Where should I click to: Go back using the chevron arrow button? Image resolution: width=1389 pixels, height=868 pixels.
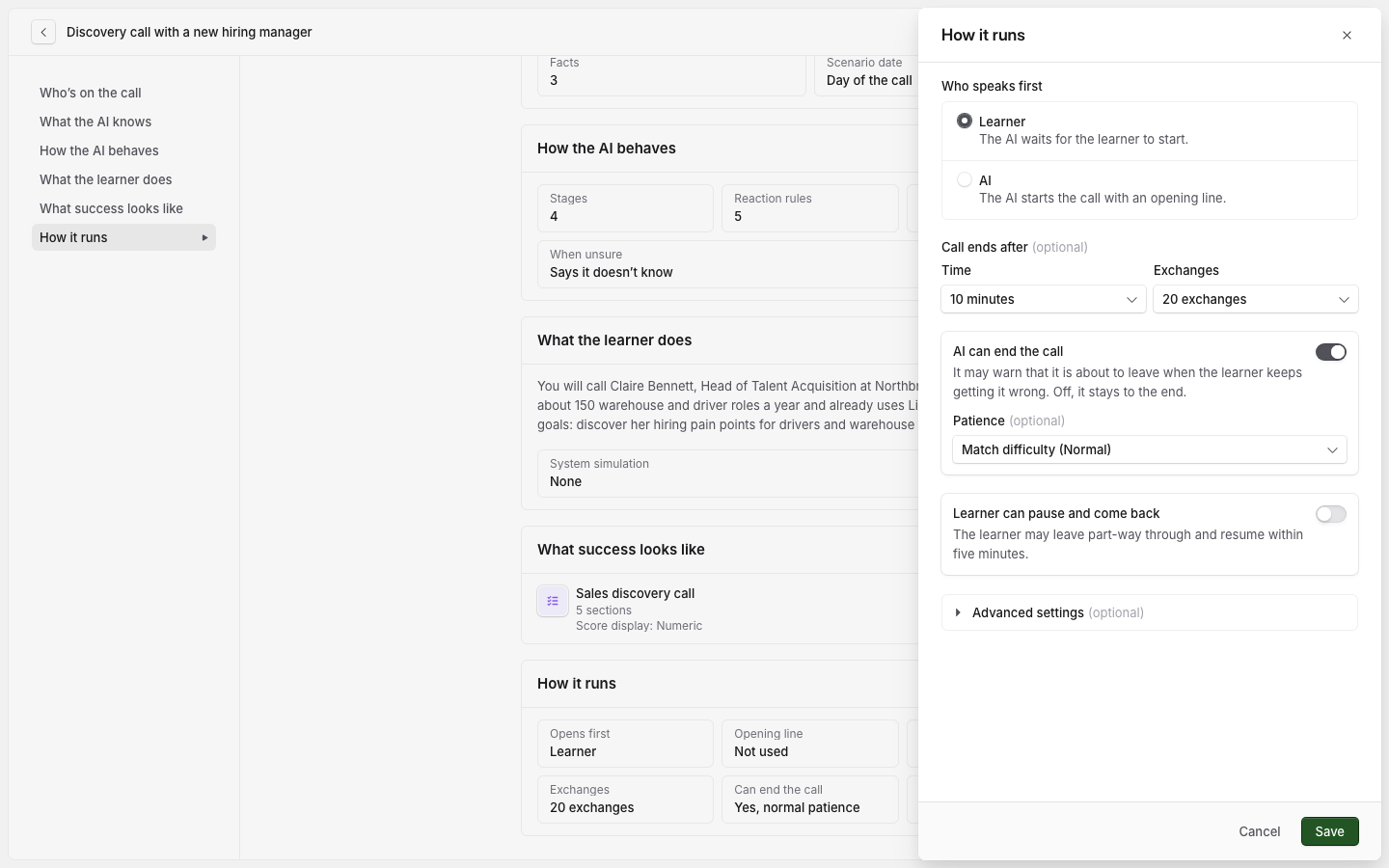[43, 32]
